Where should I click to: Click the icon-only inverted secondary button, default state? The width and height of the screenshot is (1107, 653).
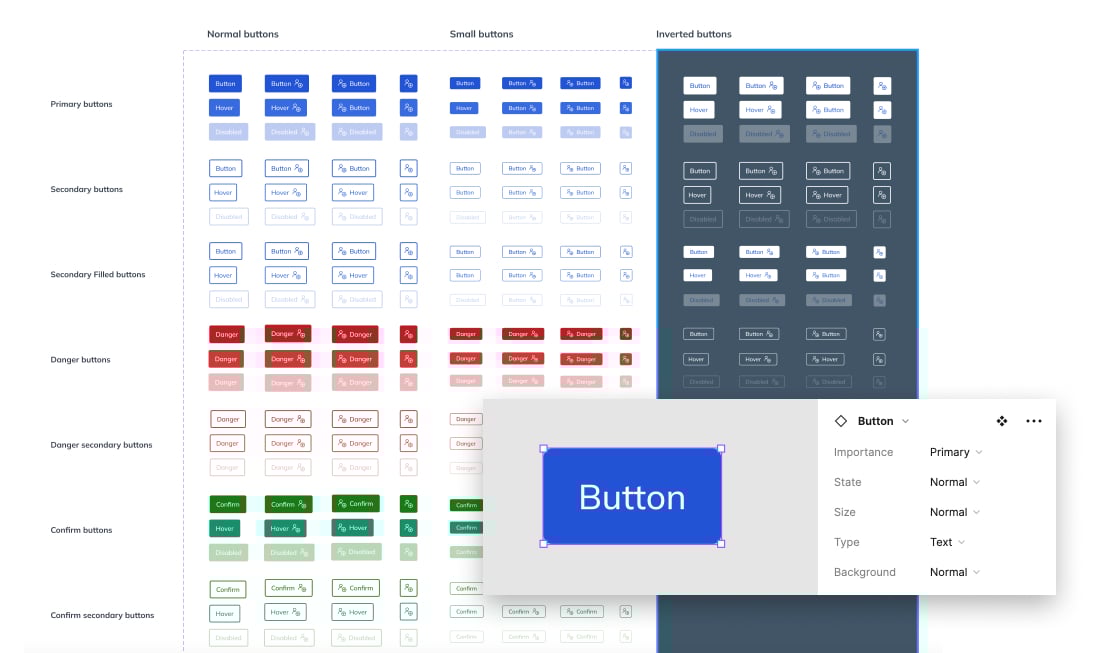[x=882, y=170]
